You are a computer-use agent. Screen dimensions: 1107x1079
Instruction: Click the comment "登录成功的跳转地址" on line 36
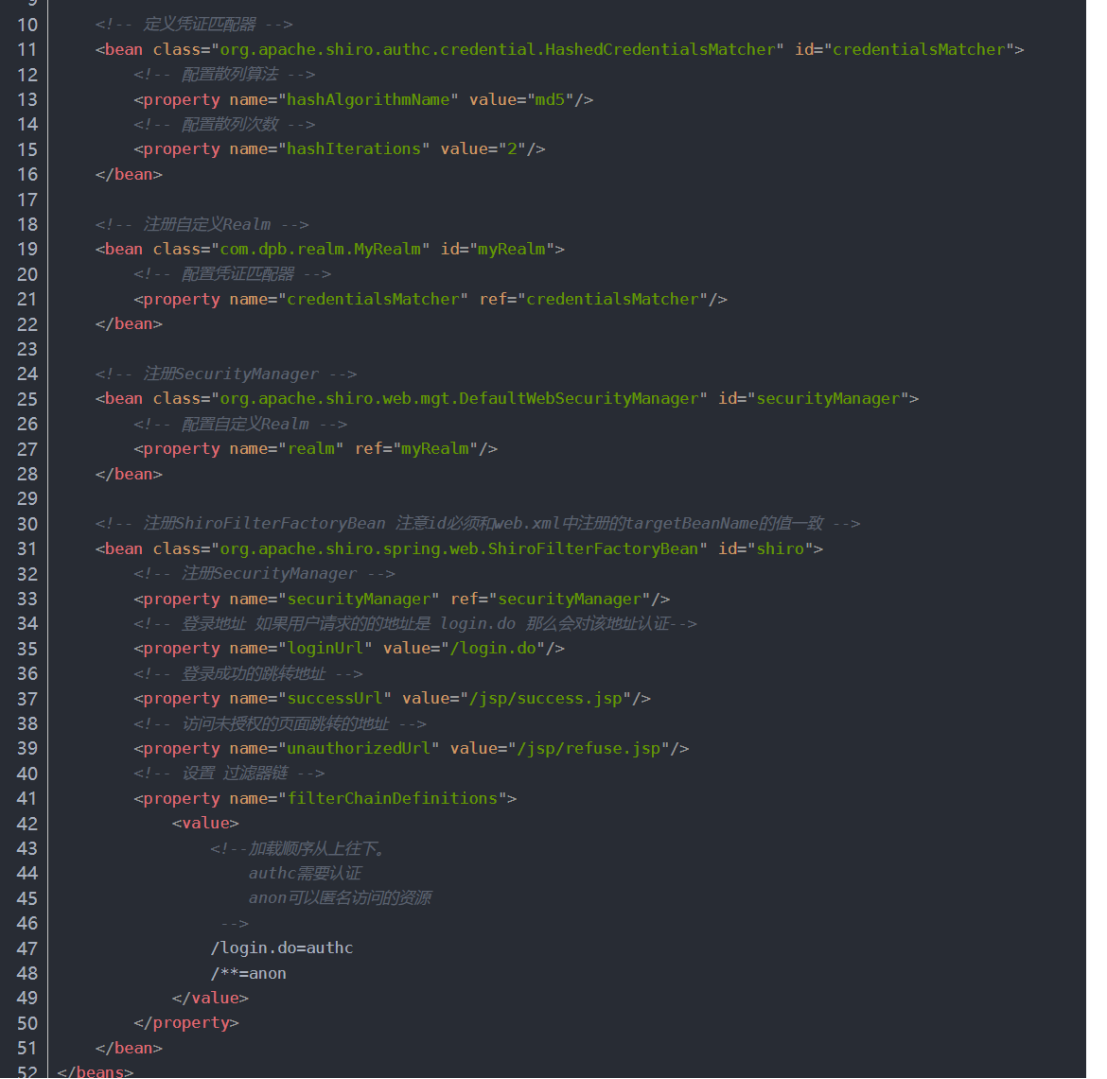point(253,674)
